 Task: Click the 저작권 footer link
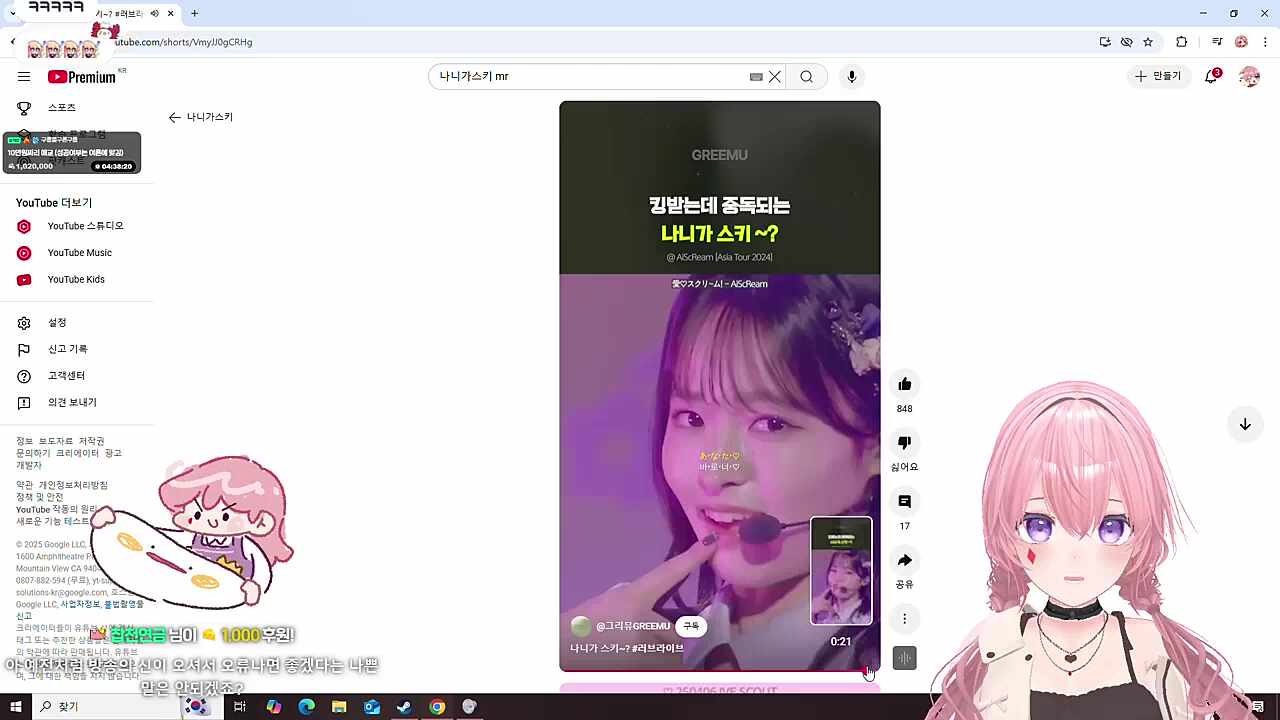92,441
